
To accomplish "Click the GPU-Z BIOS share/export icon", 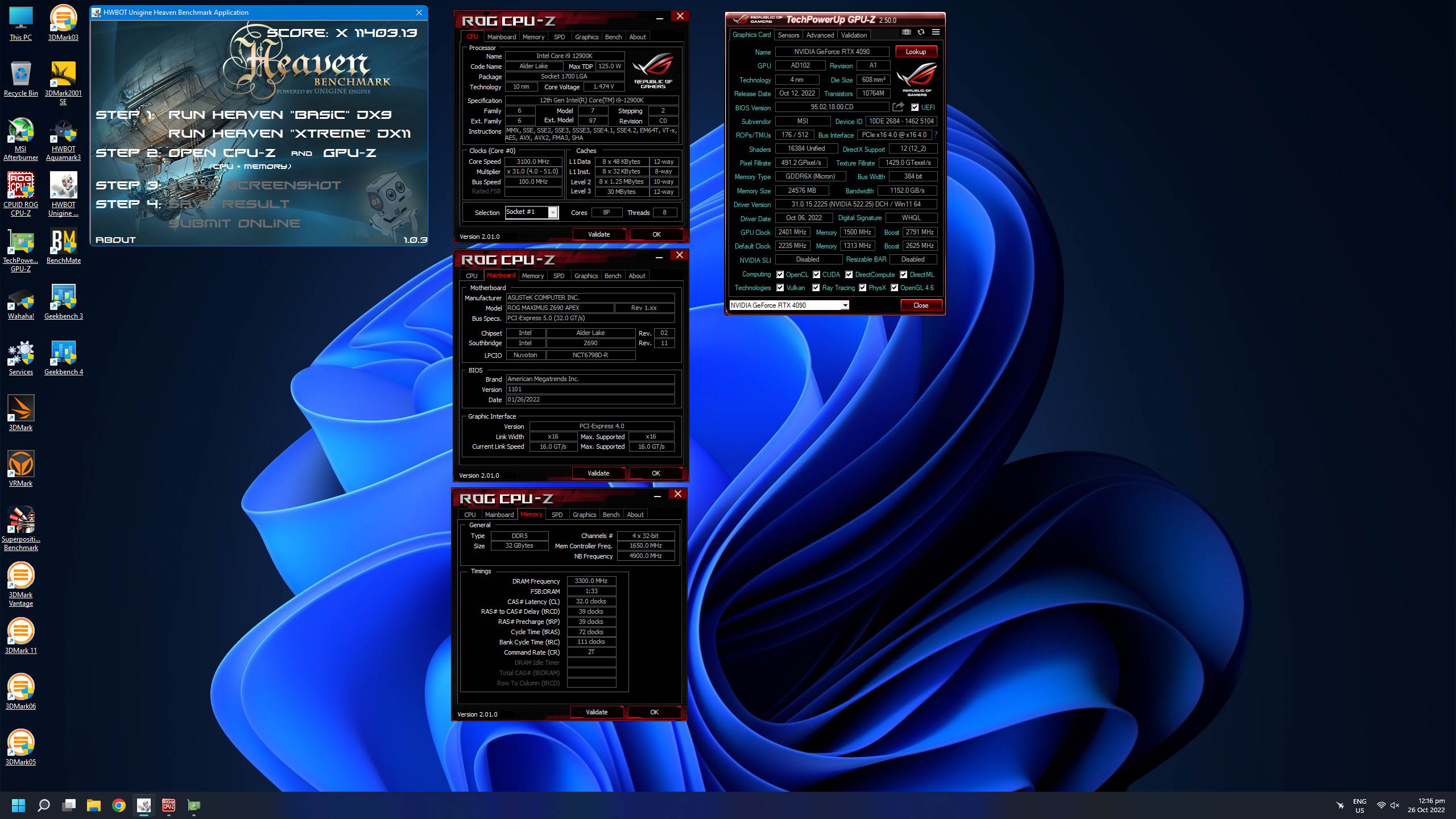I will (x=898, y=107).
